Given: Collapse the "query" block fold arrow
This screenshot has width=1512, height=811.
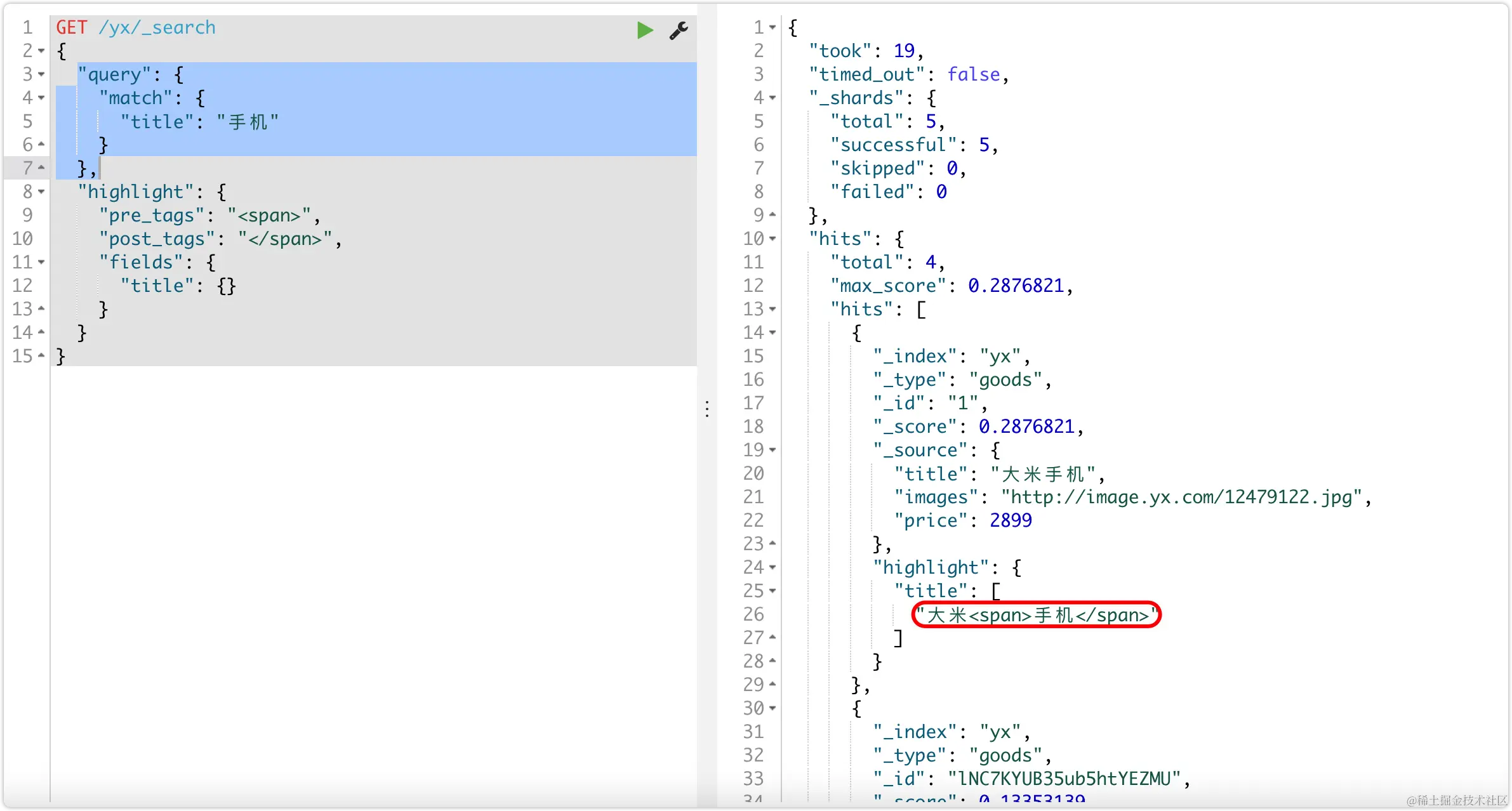Looking at the screenshot, I should tap(41, 74).
